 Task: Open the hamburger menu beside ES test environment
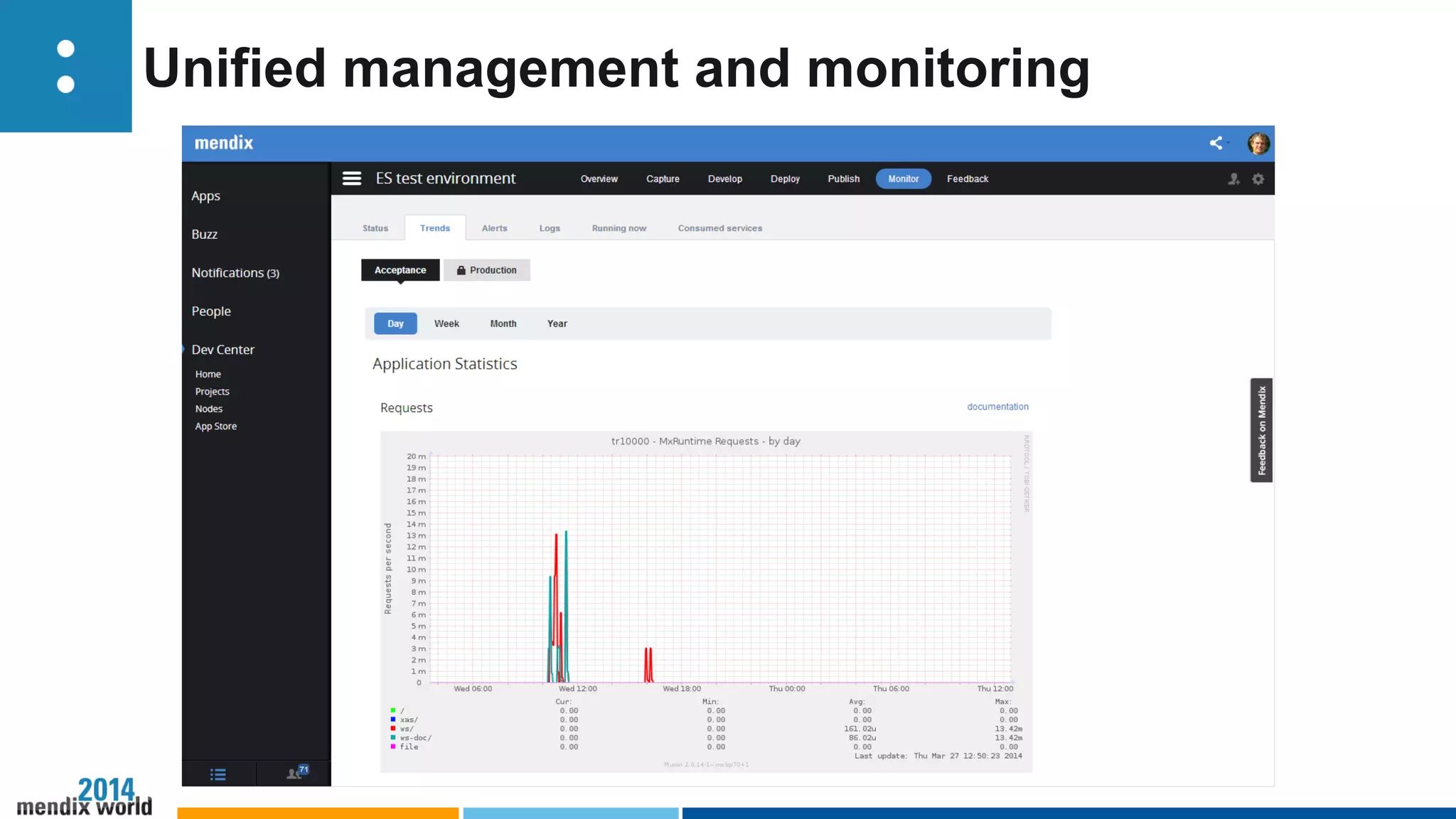click(x=352, y=178)
